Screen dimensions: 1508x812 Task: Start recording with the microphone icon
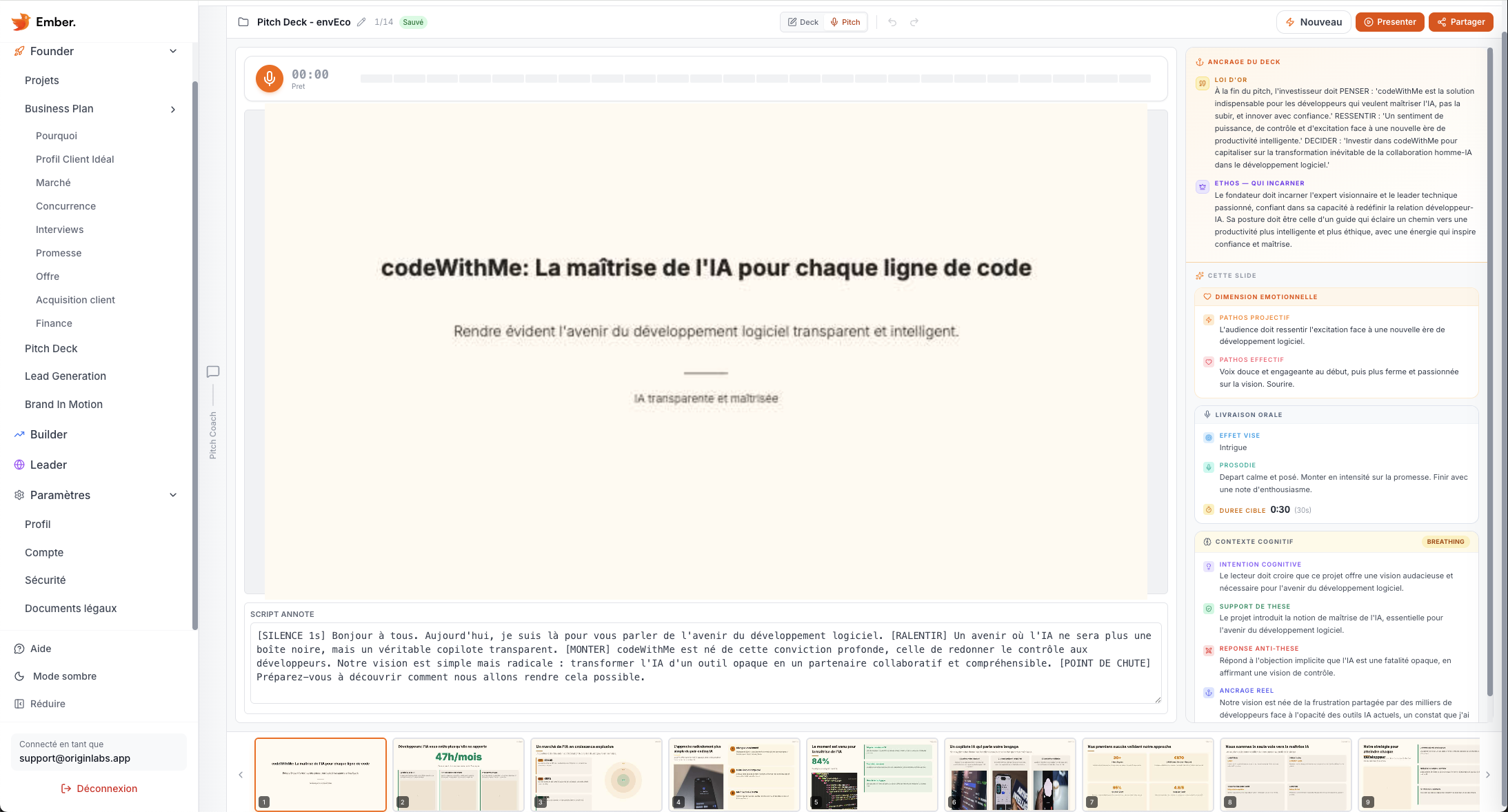click(x=269, y=78)
